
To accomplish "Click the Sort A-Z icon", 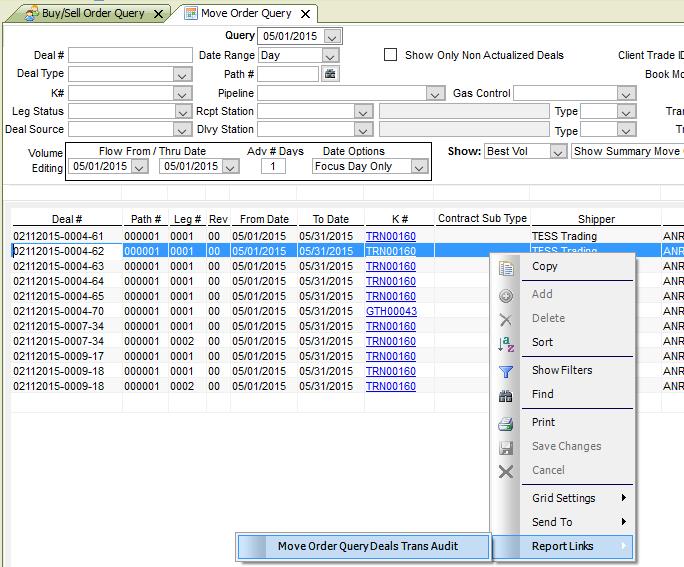I will (506, 343).
